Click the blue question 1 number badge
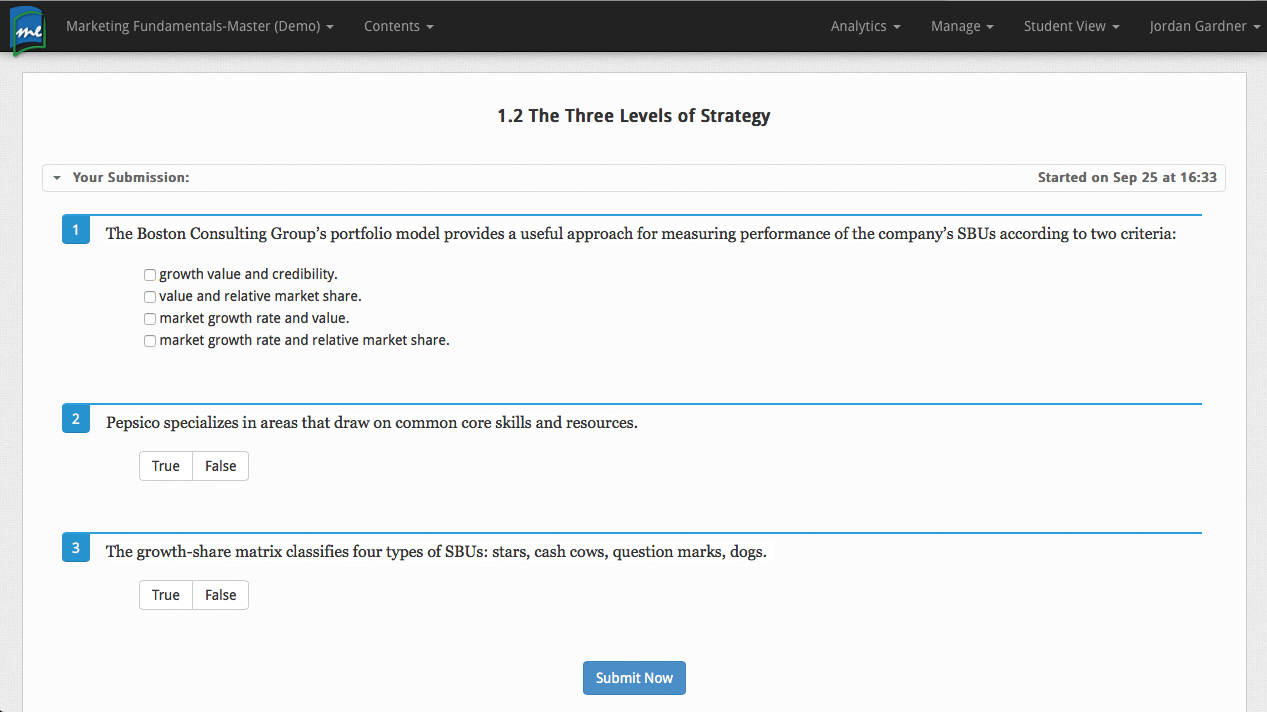The width and height of the screenshot is (1267, 712). pos(75,229)
